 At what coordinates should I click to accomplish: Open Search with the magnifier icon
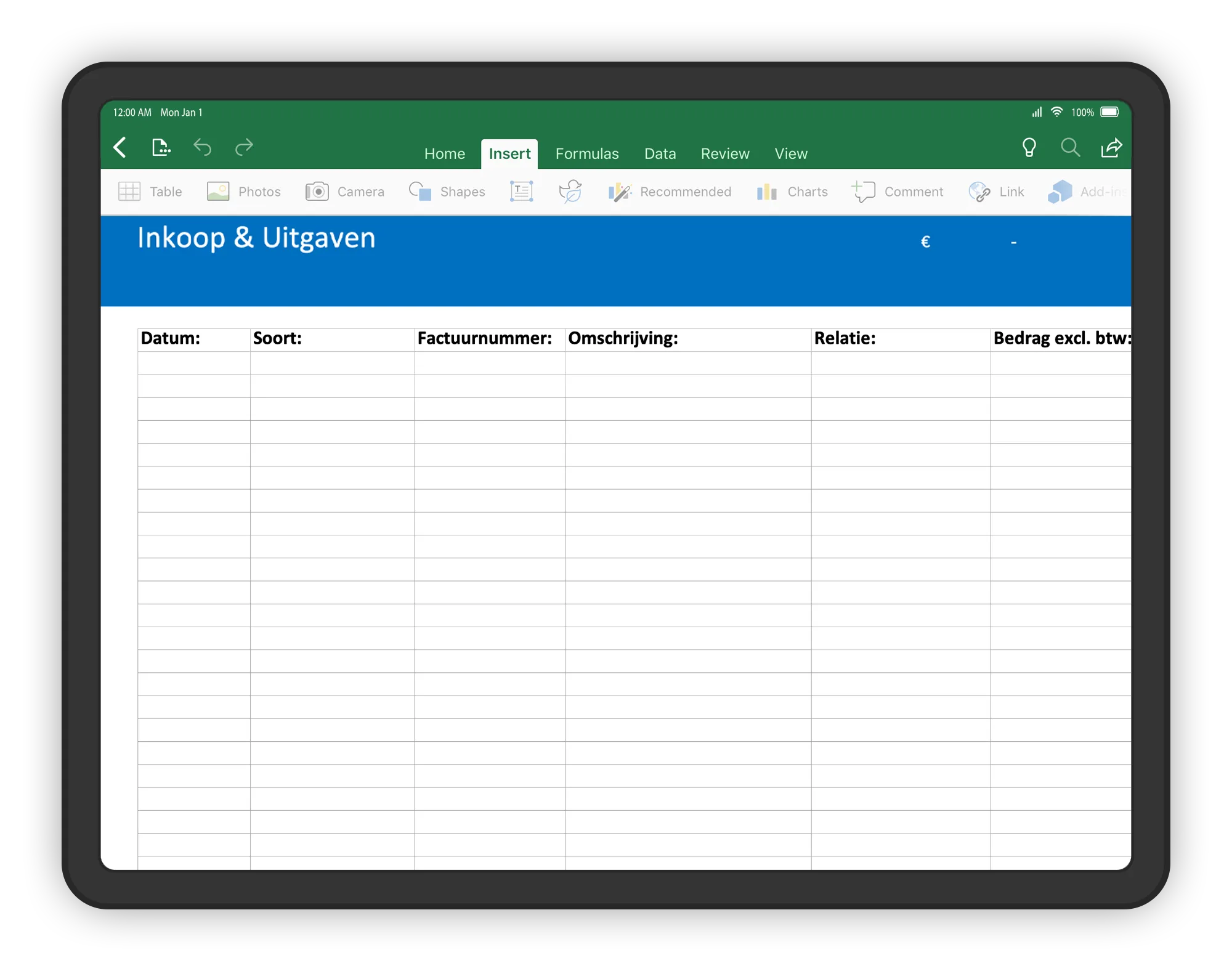(x=1070, y=148)
